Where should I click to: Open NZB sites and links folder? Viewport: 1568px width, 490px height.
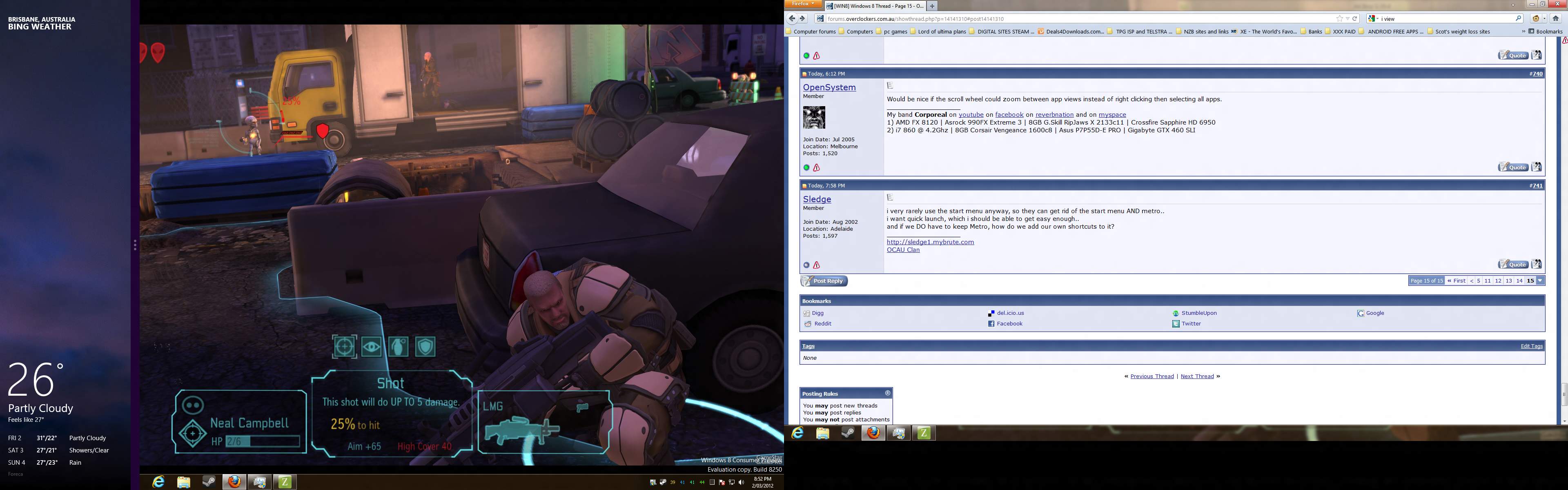click(1202, 32)
